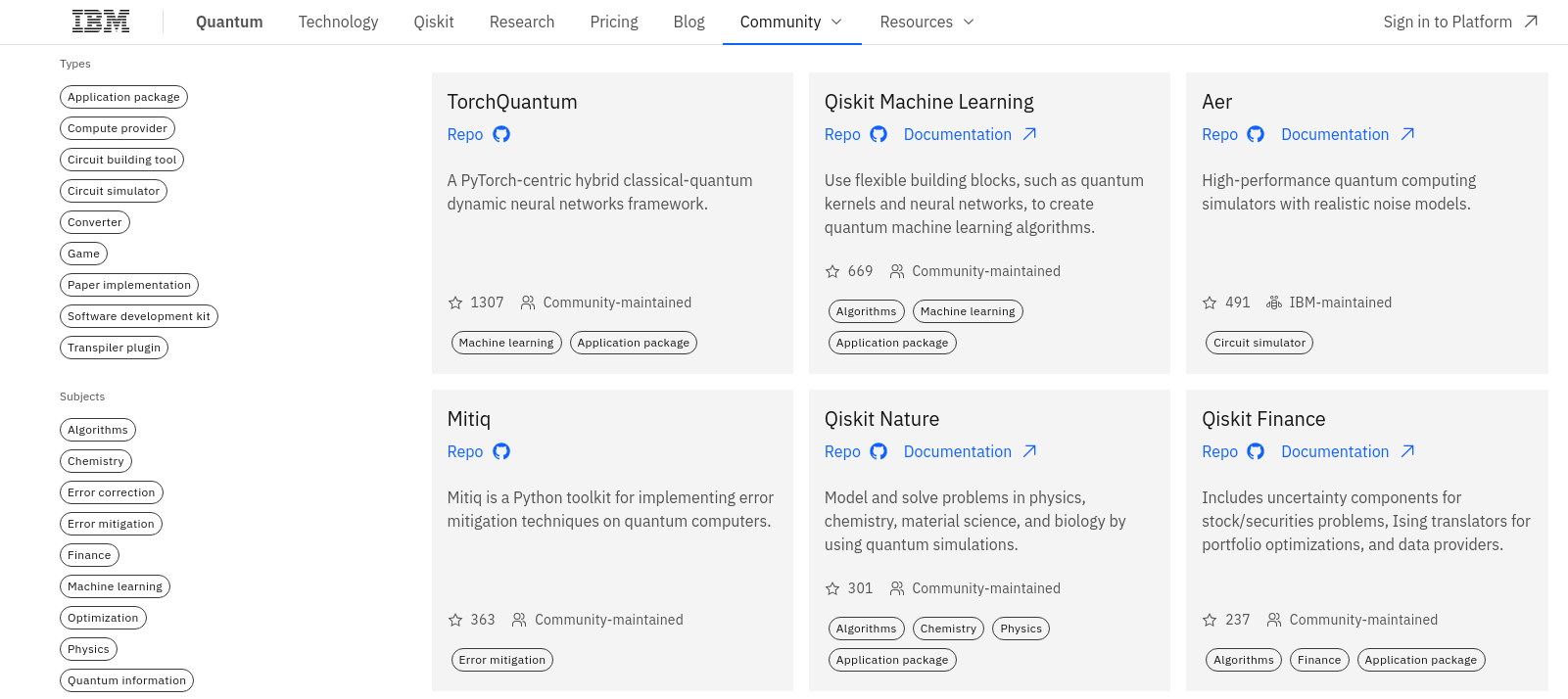
Task: Click external arrow beside Qiskit Machine Learning Documentation
Action: 1029,134
